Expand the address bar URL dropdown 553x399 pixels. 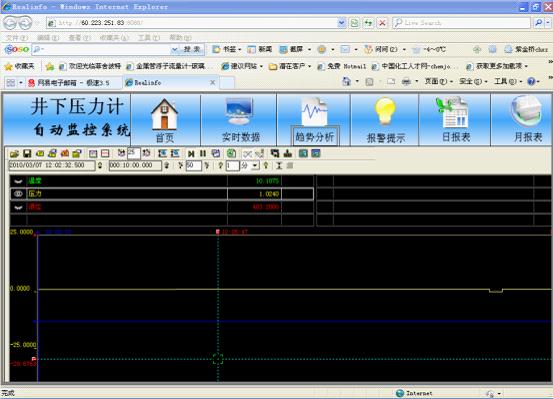click(341, 23)
